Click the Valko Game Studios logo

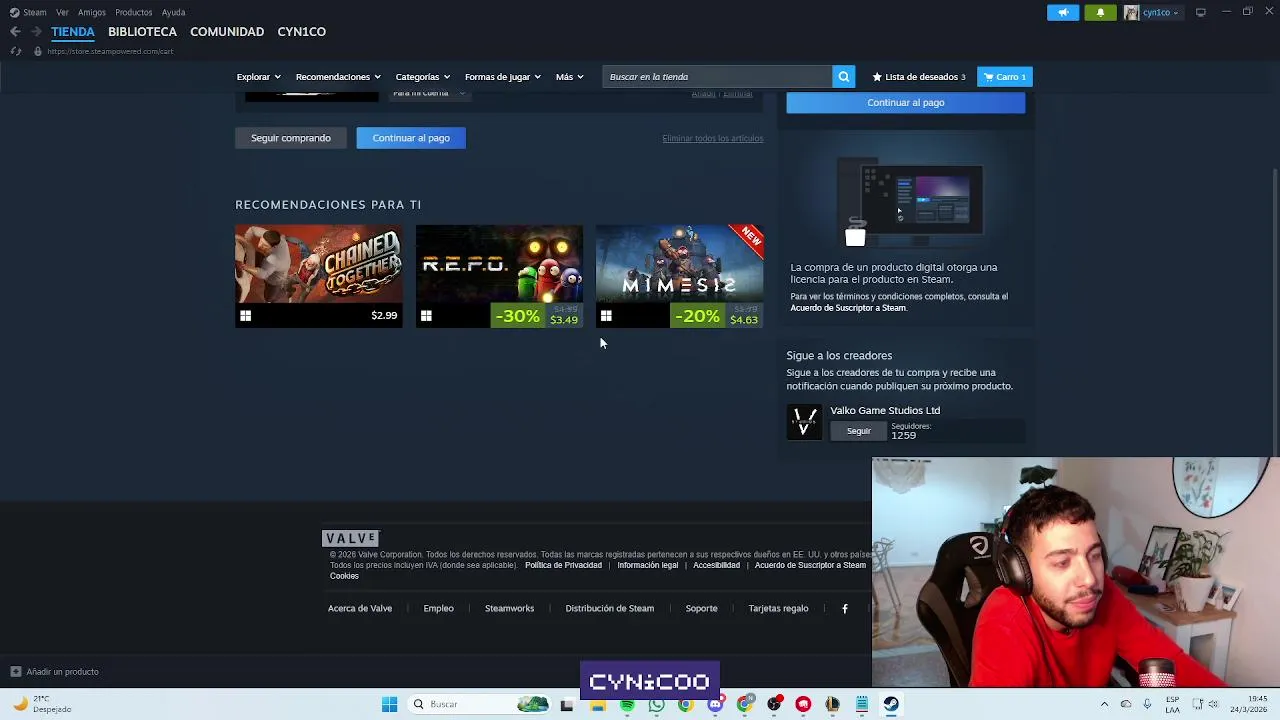[804, 422]
